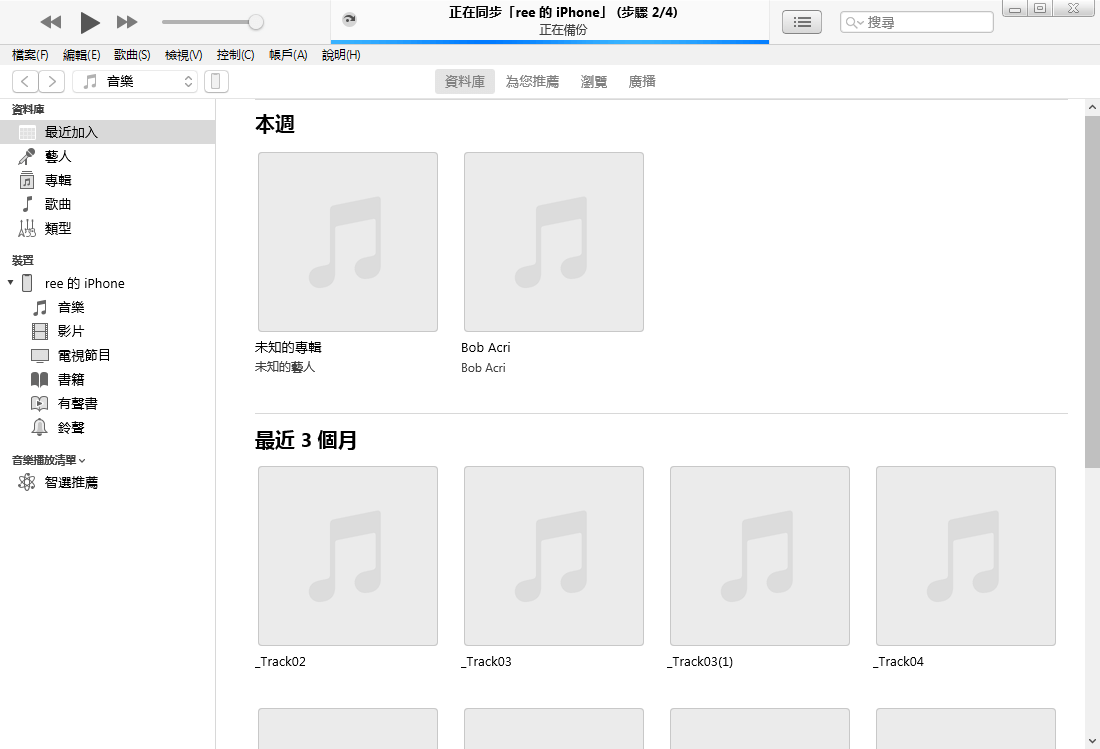Click the 最近 3 個月 section heading
This screenshot has width=1100, height=749.
coord(306,440)
